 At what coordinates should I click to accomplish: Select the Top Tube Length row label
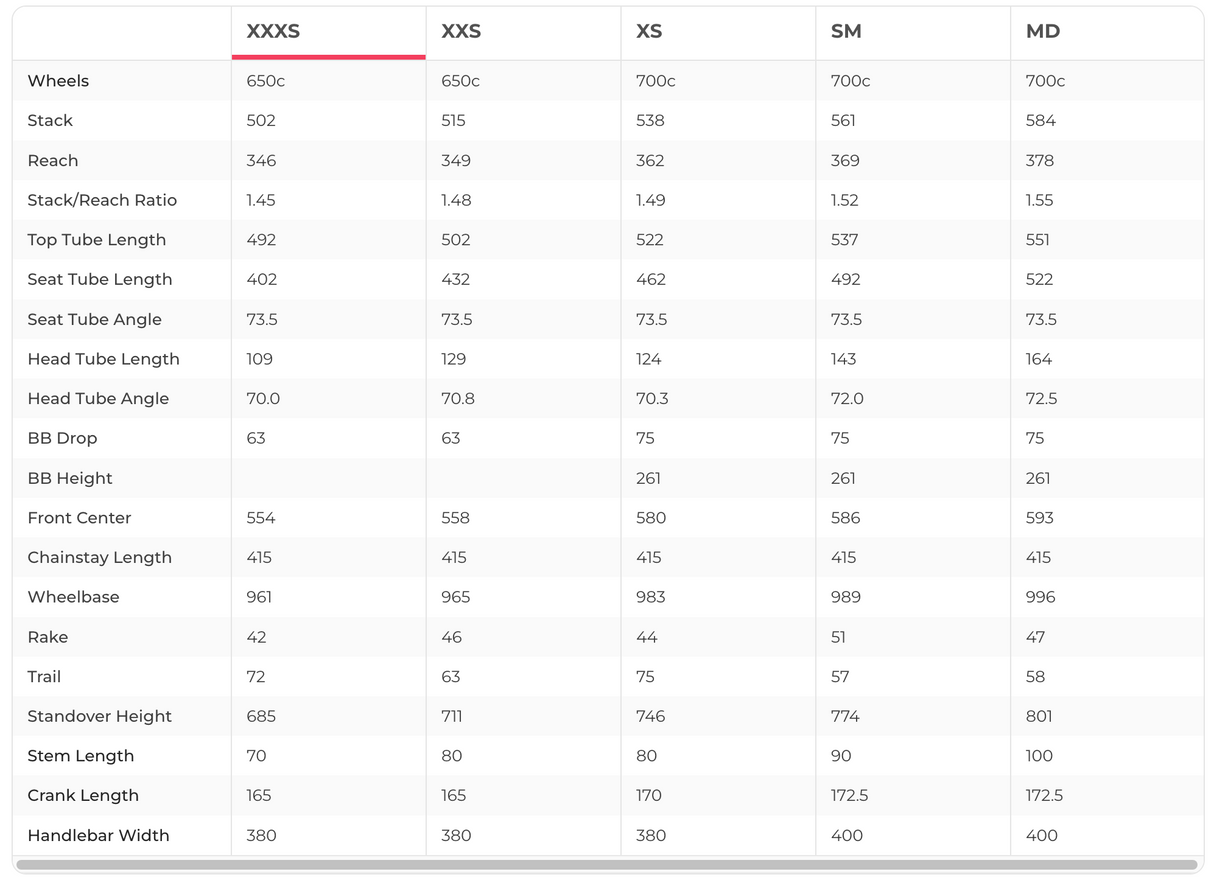tap(97, 240)
